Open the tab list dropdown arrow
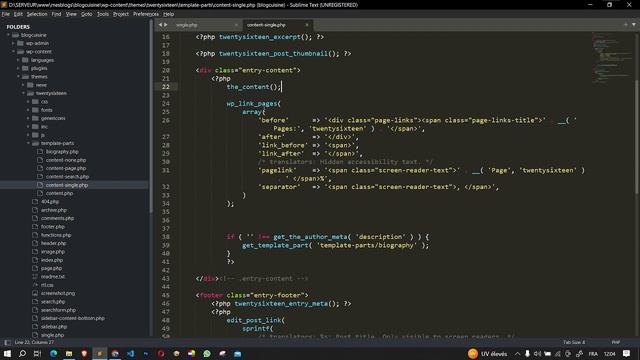 633,25
